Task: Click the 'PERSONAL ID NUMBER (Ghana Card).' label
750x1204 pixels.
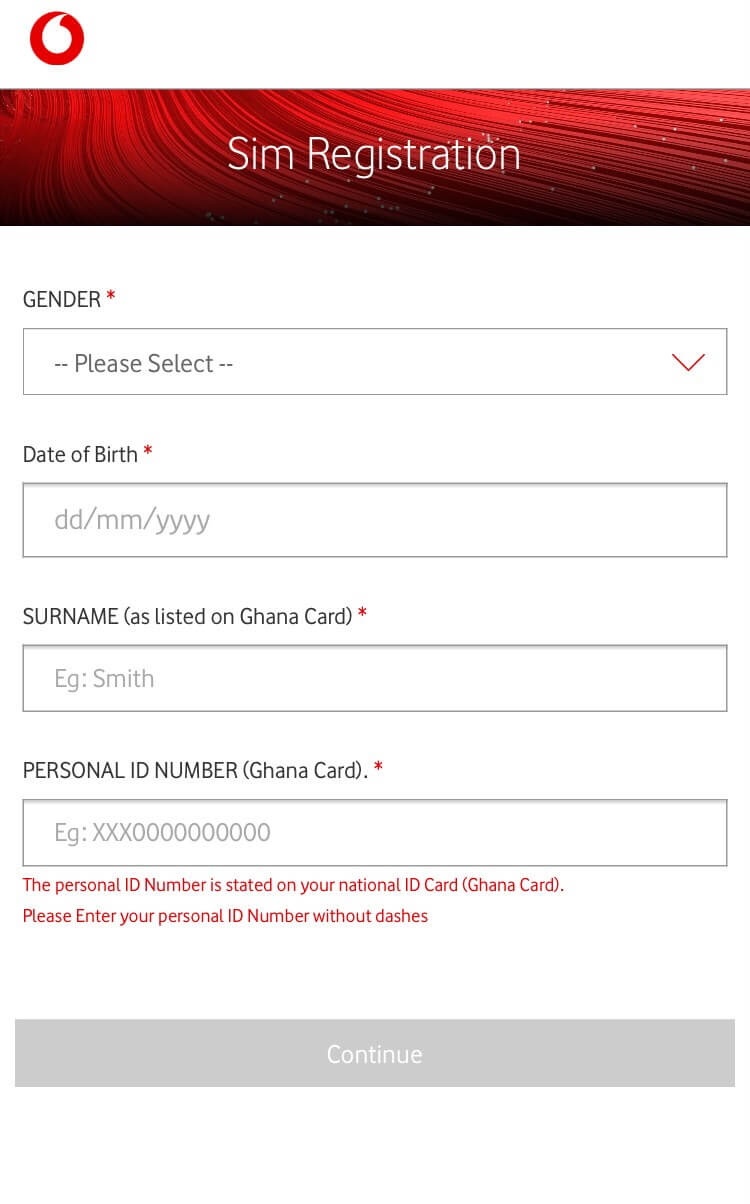Action: 196,770
